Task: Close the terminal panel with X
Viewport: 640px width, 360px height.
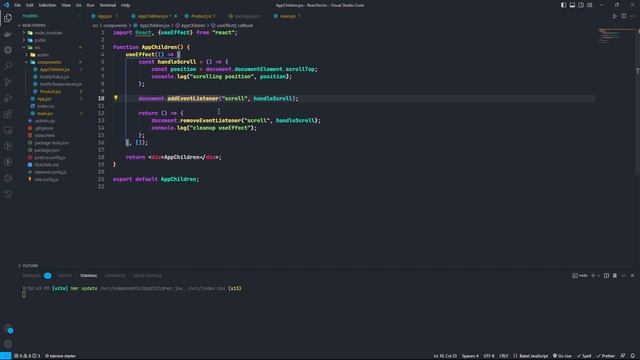Action: [632, 276]
